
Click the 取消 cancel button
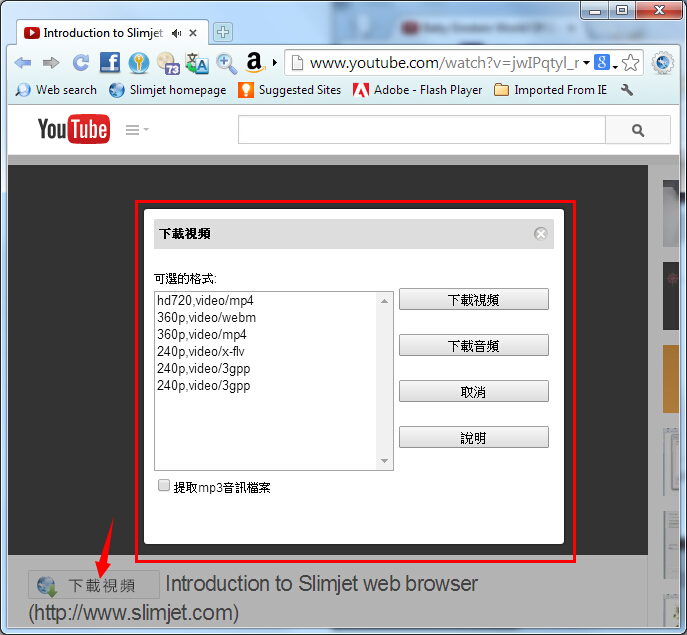[474, 391]
